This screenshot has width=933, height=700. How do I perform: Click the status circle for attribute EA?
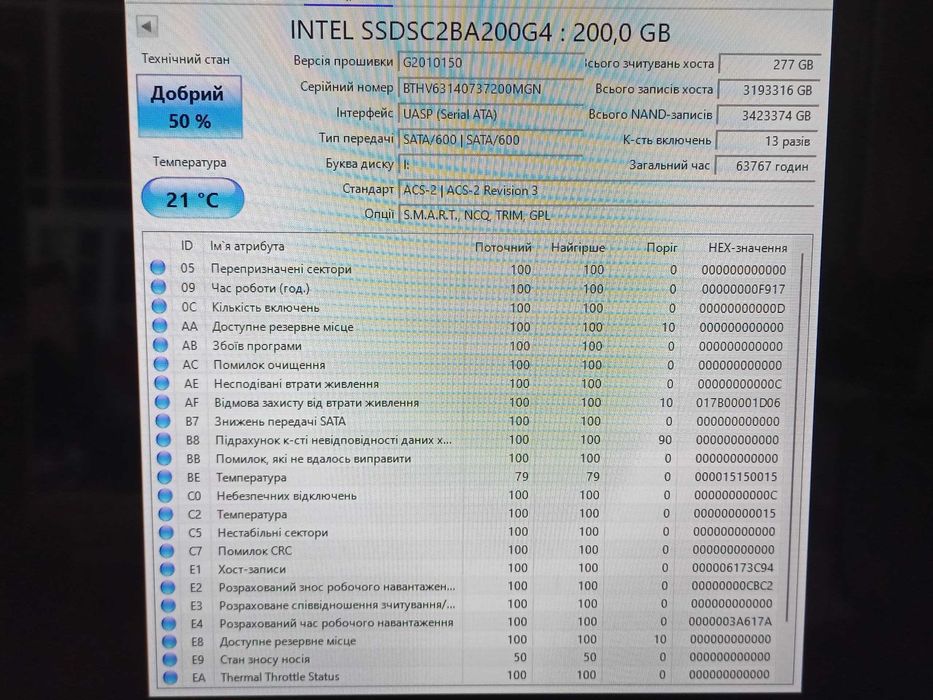tap(171, 677)
